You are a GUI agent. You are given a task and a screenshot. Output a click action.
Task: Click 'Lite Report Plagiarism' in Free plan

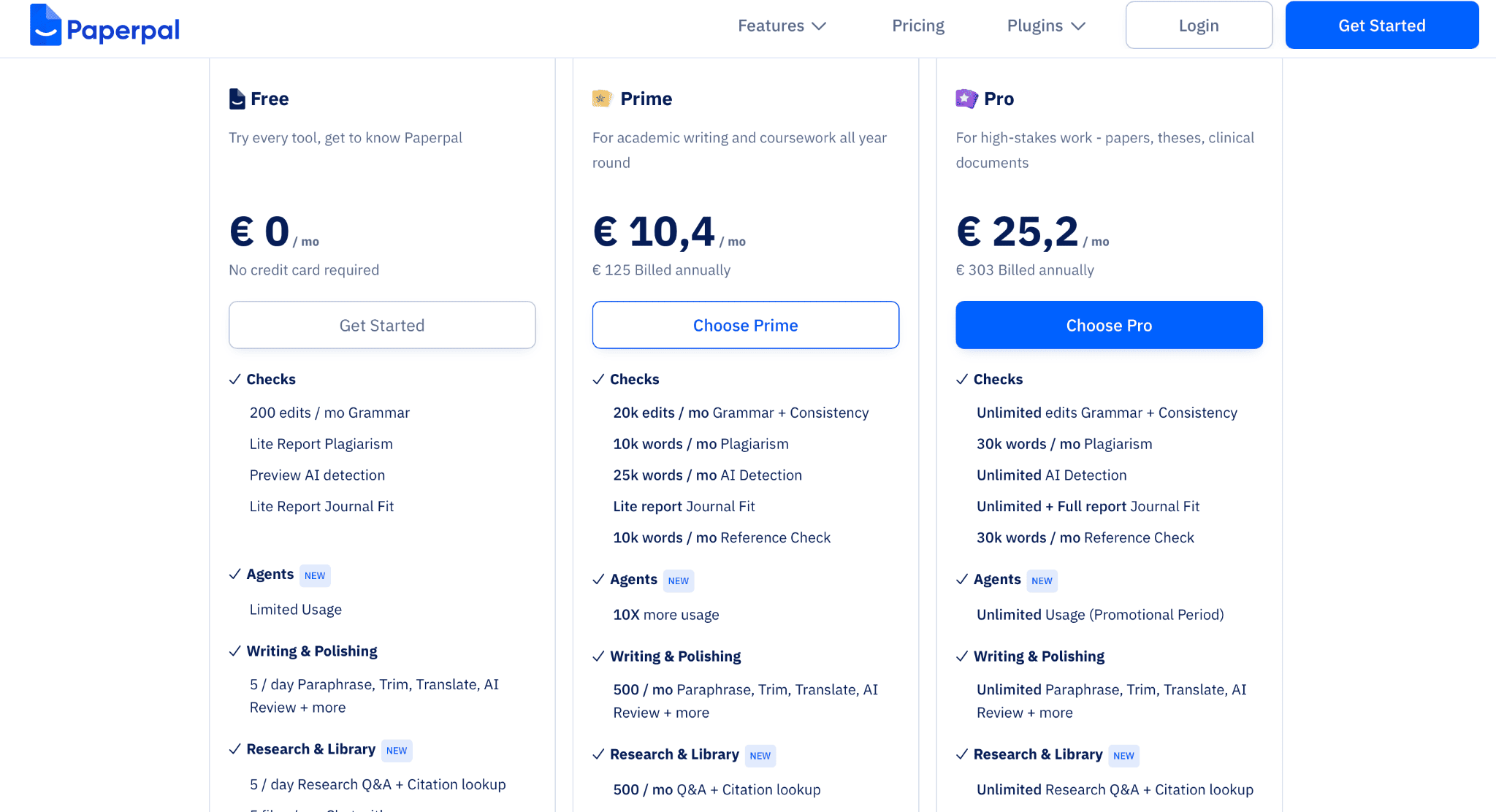point(321,444)
